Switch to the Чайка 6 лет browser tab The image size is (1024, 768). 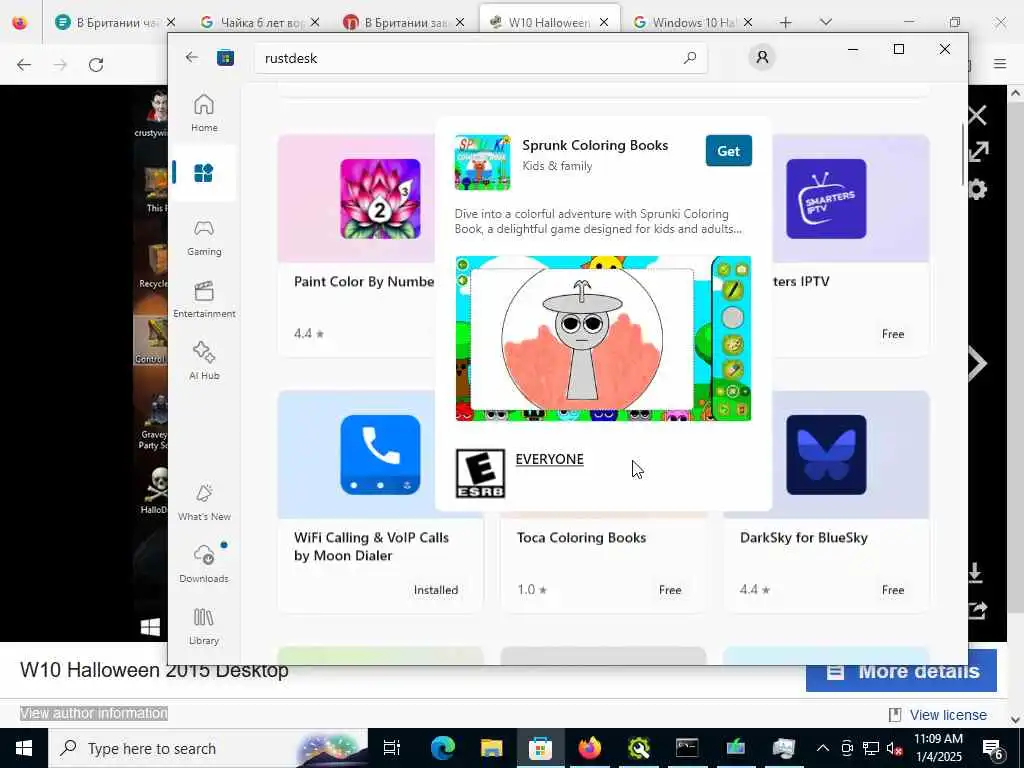(262, 22)
